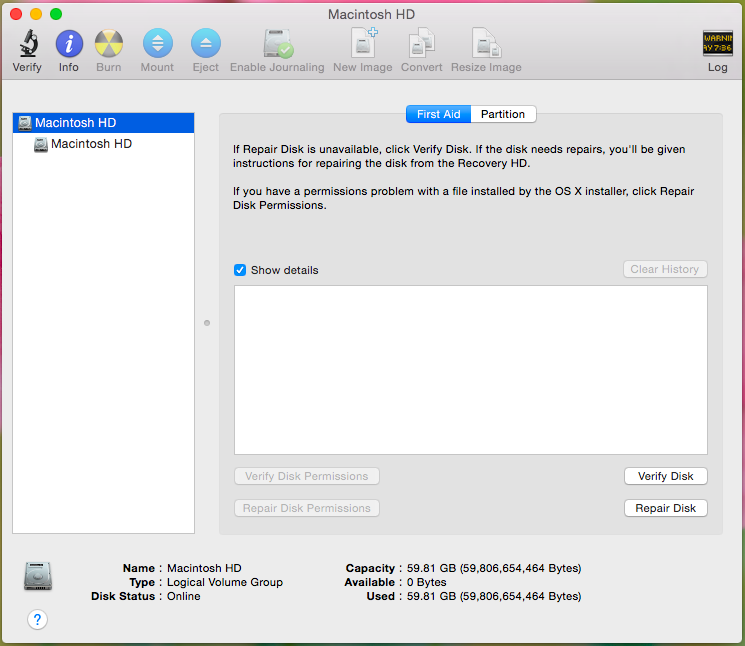The height and width of the screenshot is (646, 745).
Task: Click the Burn disc icon
Action: click(x=109, y=43)
